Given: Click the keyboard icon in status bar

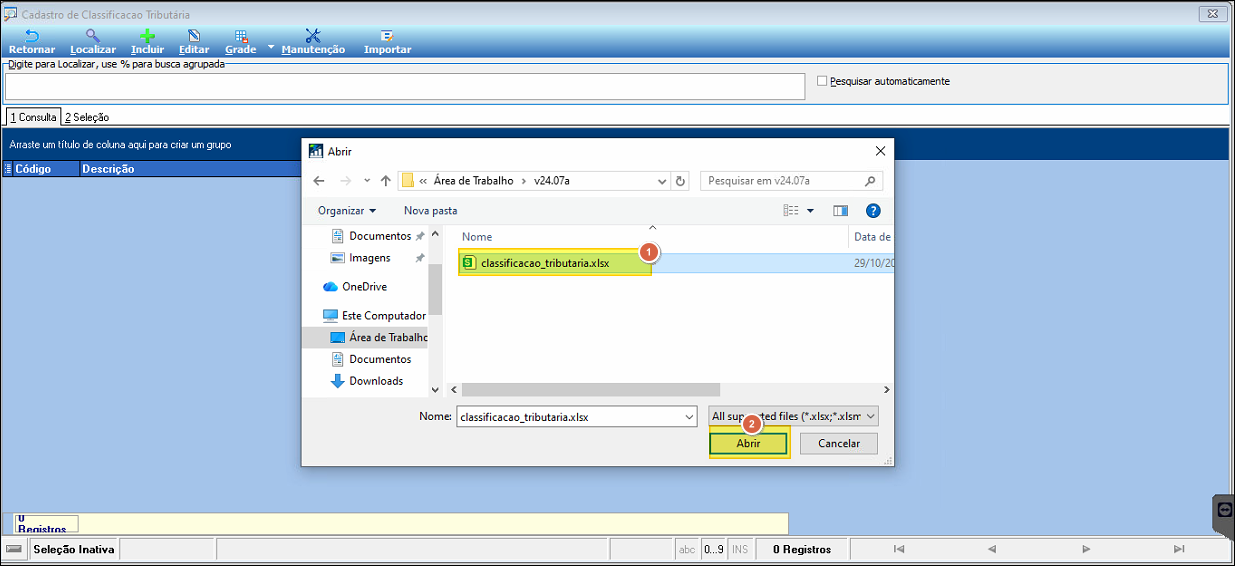Looking at the screenshot, I should [x=14, y=549].
